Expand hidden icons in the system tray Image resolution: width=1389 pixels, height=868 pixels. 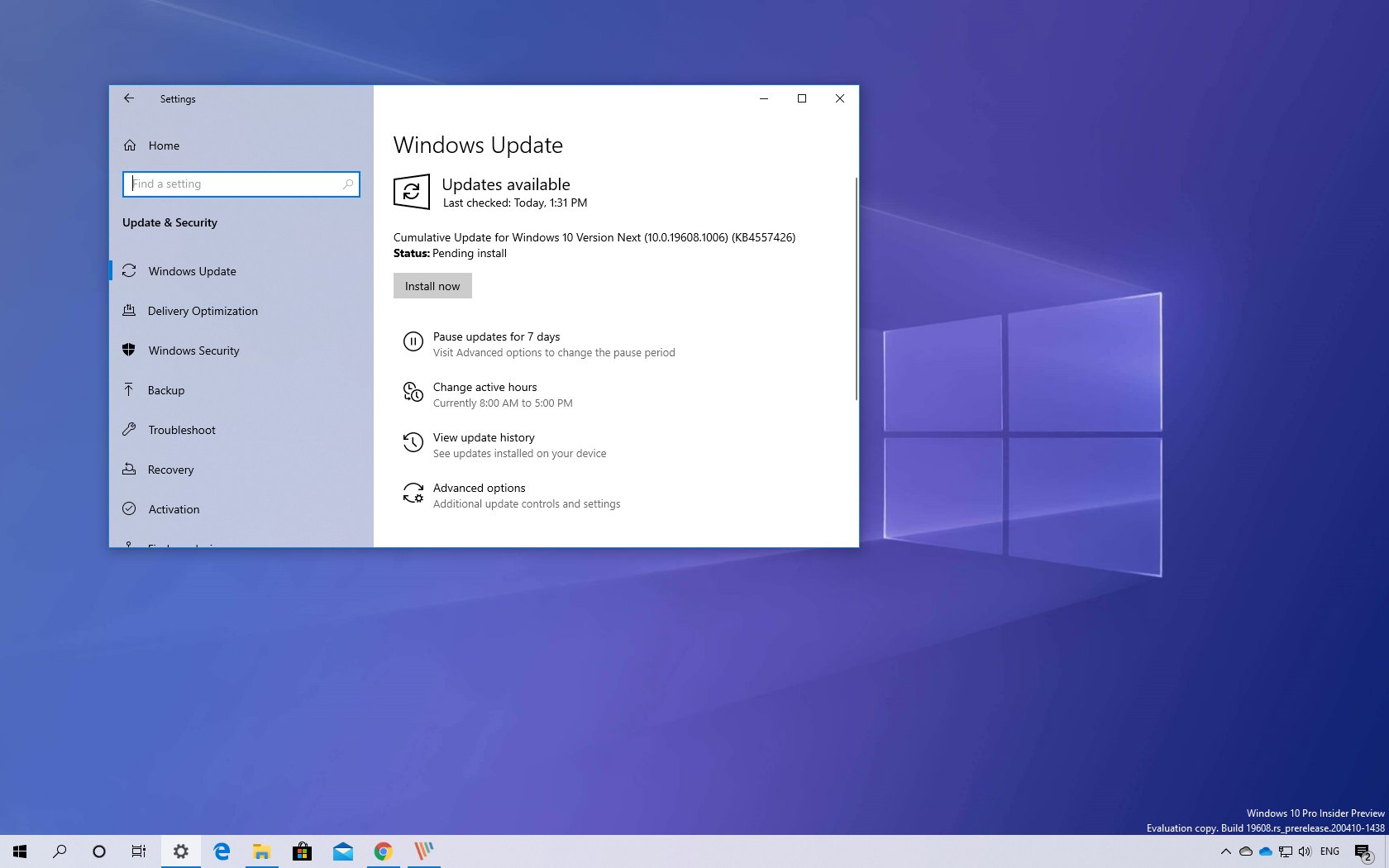(x=1226, y=851)
